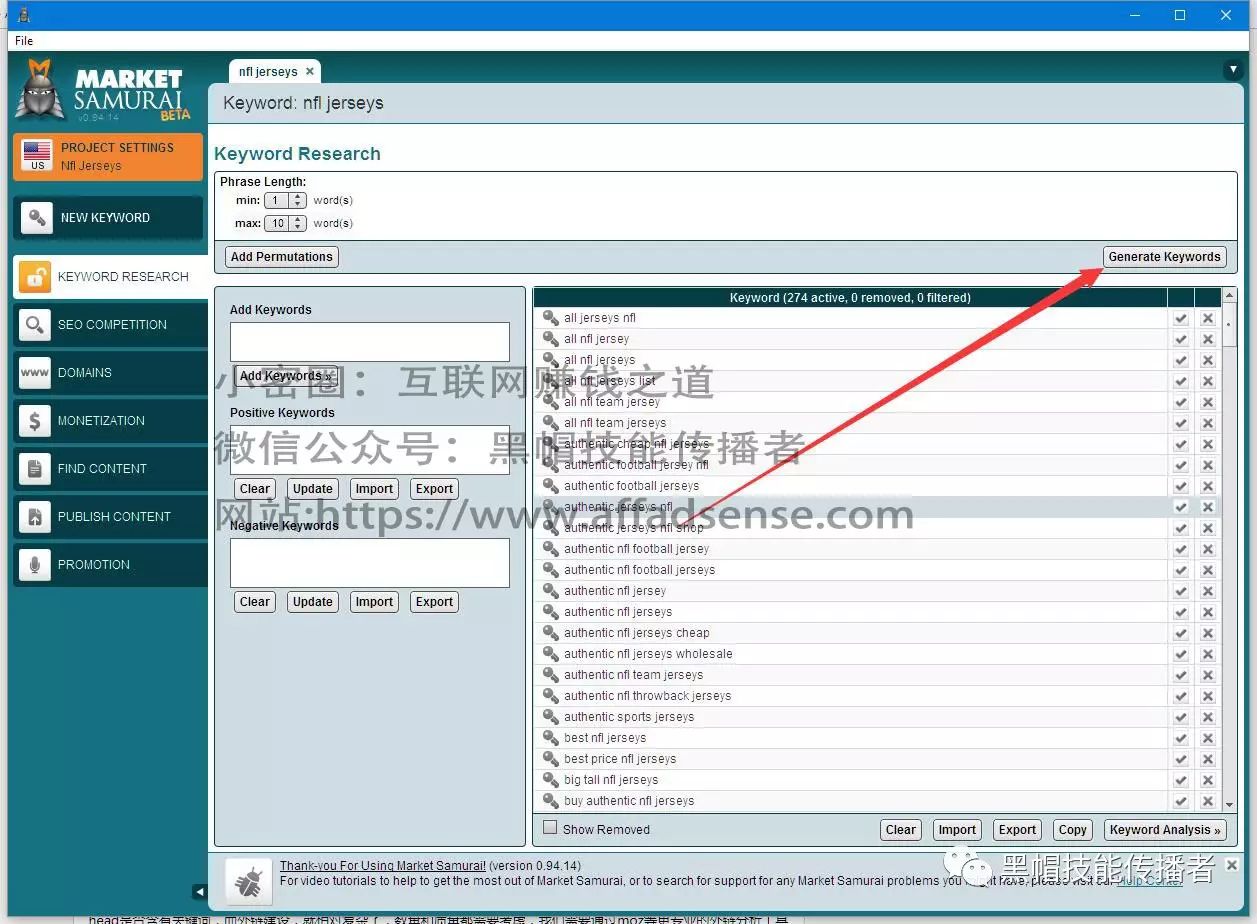Click key icon for big tall nfl jerseys
Image resolution: width=1257 pixels, height=924 pixels.
[x=551, y=780]
